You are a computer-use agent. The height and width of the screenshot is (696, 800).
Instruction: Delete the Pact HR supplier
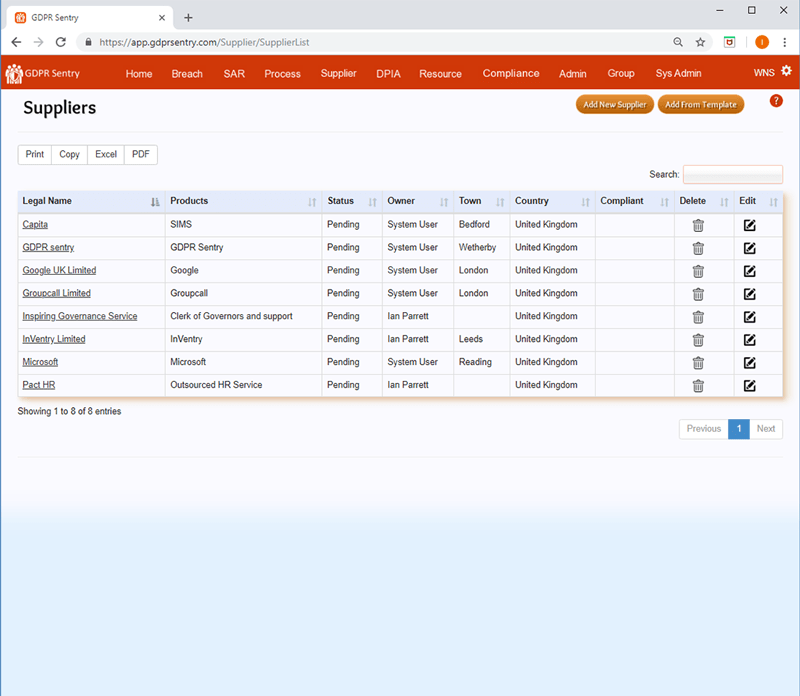pyautogui.click(x=698, y=386)
